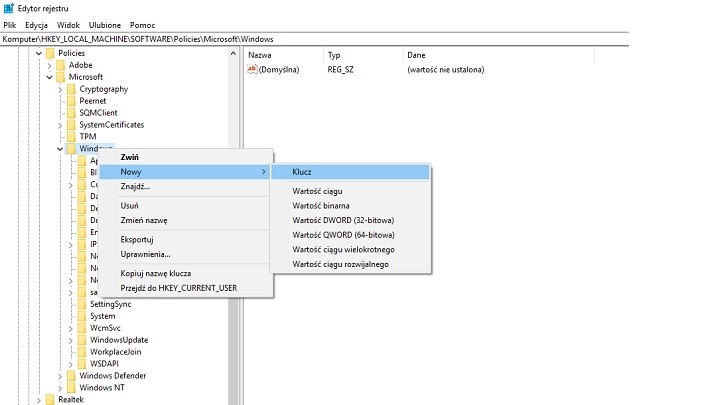This screenshot has width=720, height=405.
Task: Select the System folder icon
Action: [82, 316]
